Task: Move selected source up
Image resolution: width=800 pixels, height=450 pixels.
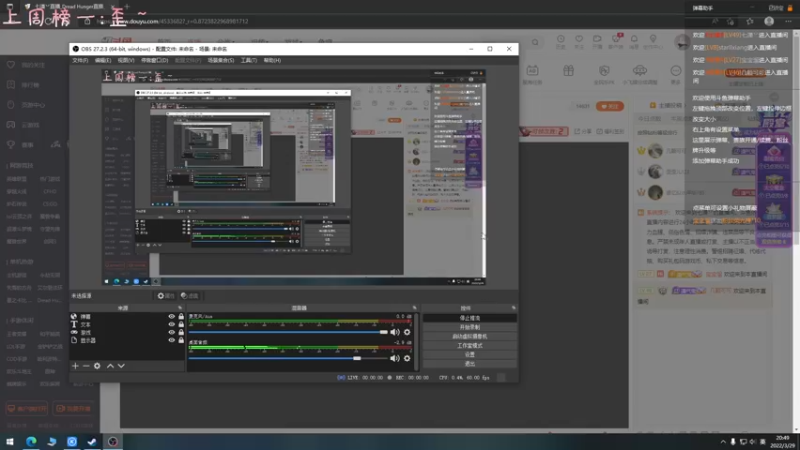Action: [110, 366]
